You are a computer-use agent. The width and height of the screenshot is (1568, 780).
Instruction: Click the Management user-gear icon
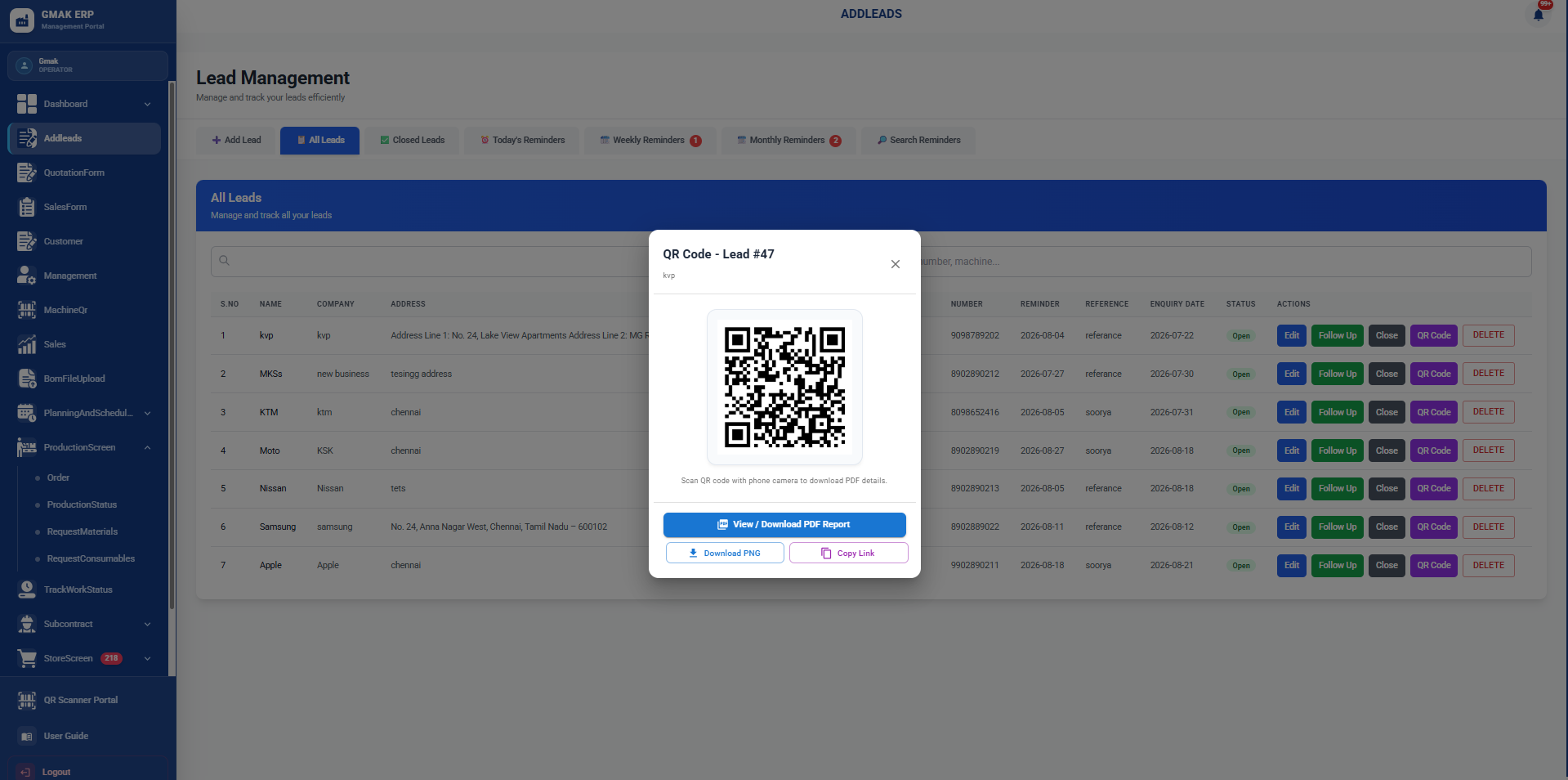(x=27, y=276)
